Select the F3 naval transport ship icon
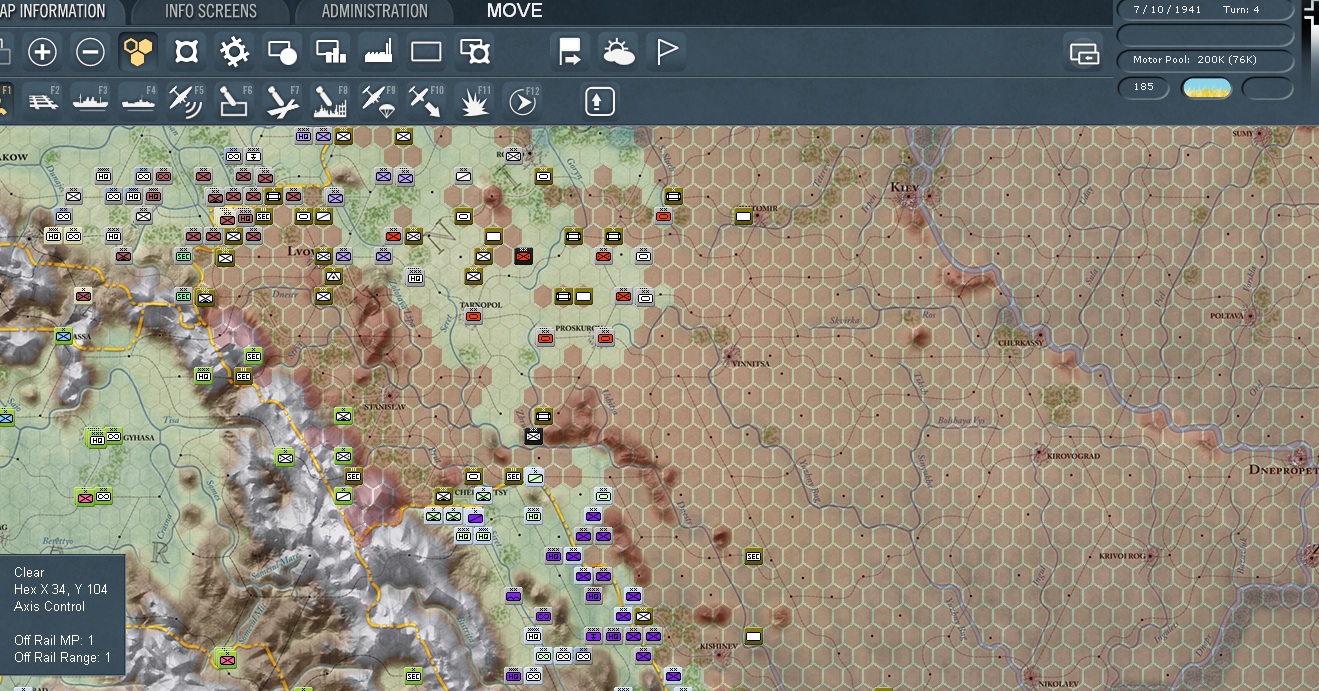 pyautogui.click(x=90, y=101)
